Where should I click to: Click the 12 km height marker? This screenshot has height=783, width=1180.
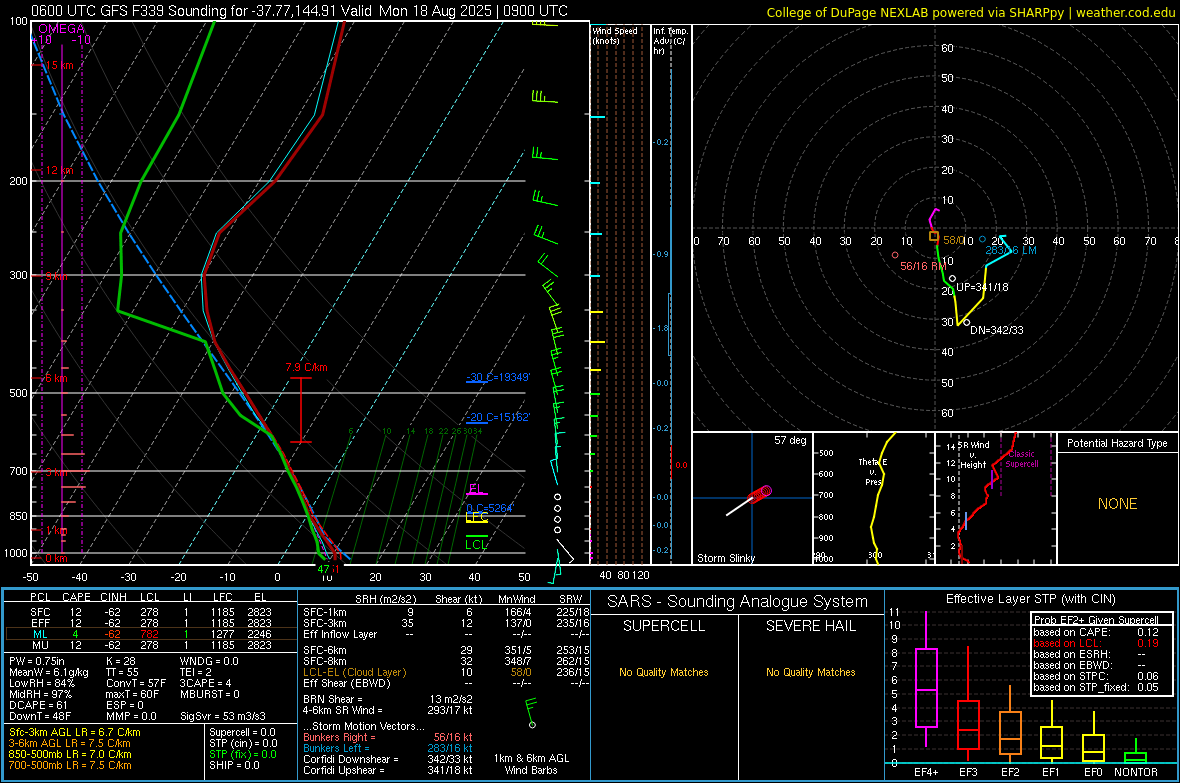pyautogui.click(x=60, y=170)
